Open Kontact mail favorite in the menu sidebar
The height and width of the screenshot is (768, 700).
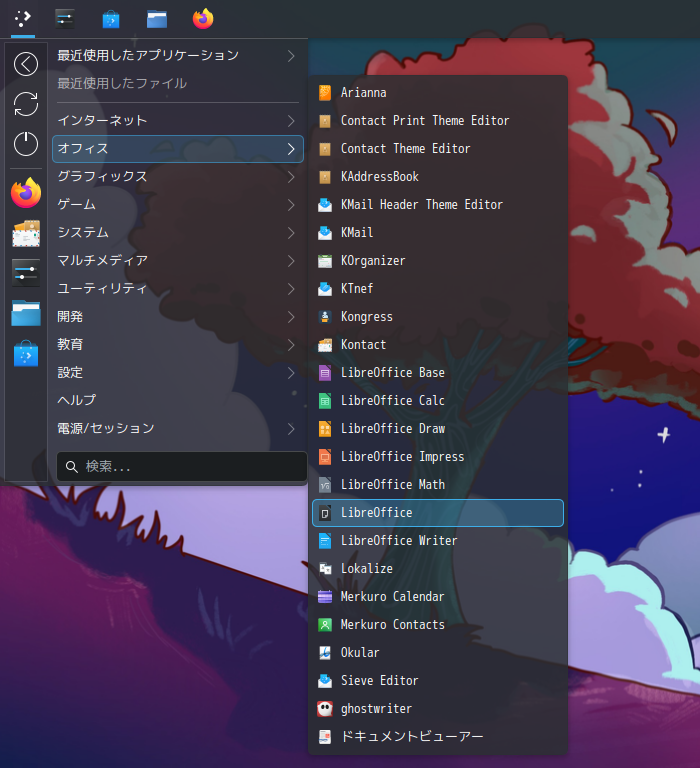[x=26, y=233]
